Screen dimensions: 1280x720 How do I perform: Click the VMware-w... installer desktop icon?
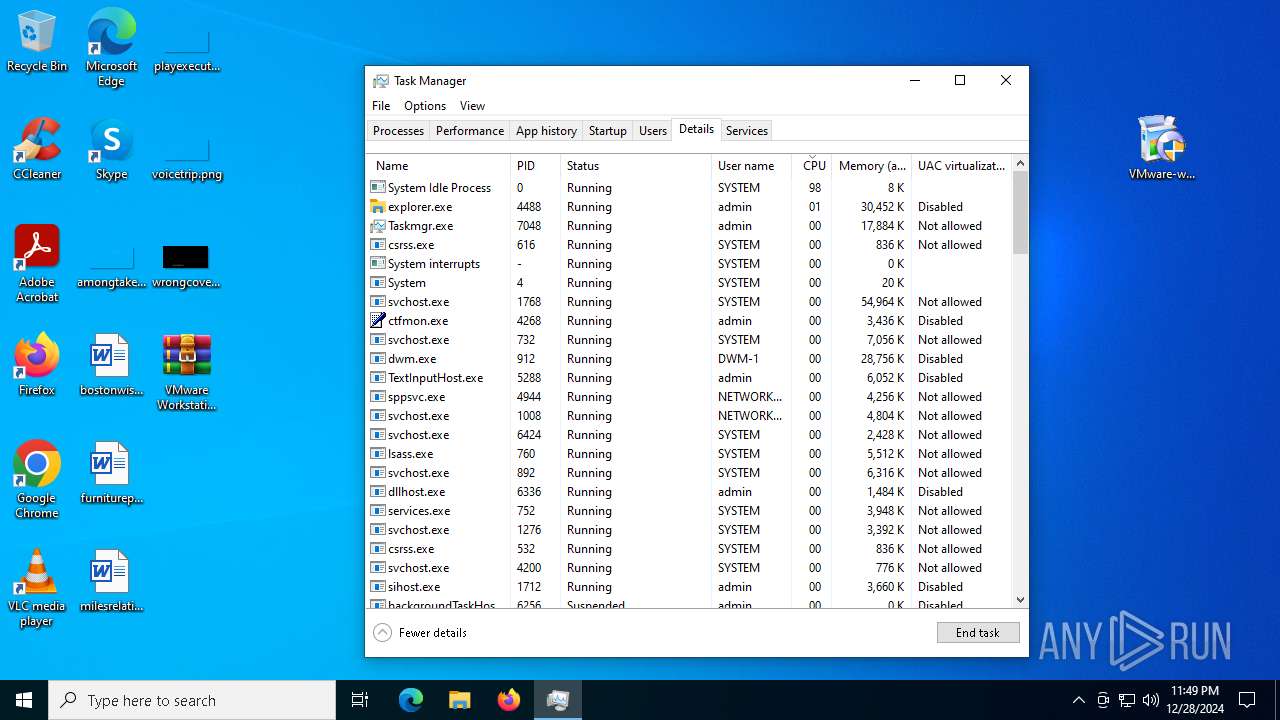pyautogui.click(x=1161, y=147)
